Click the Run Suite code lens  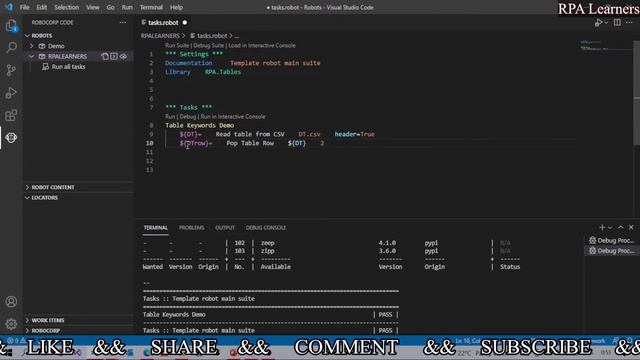tap(177, 46)
